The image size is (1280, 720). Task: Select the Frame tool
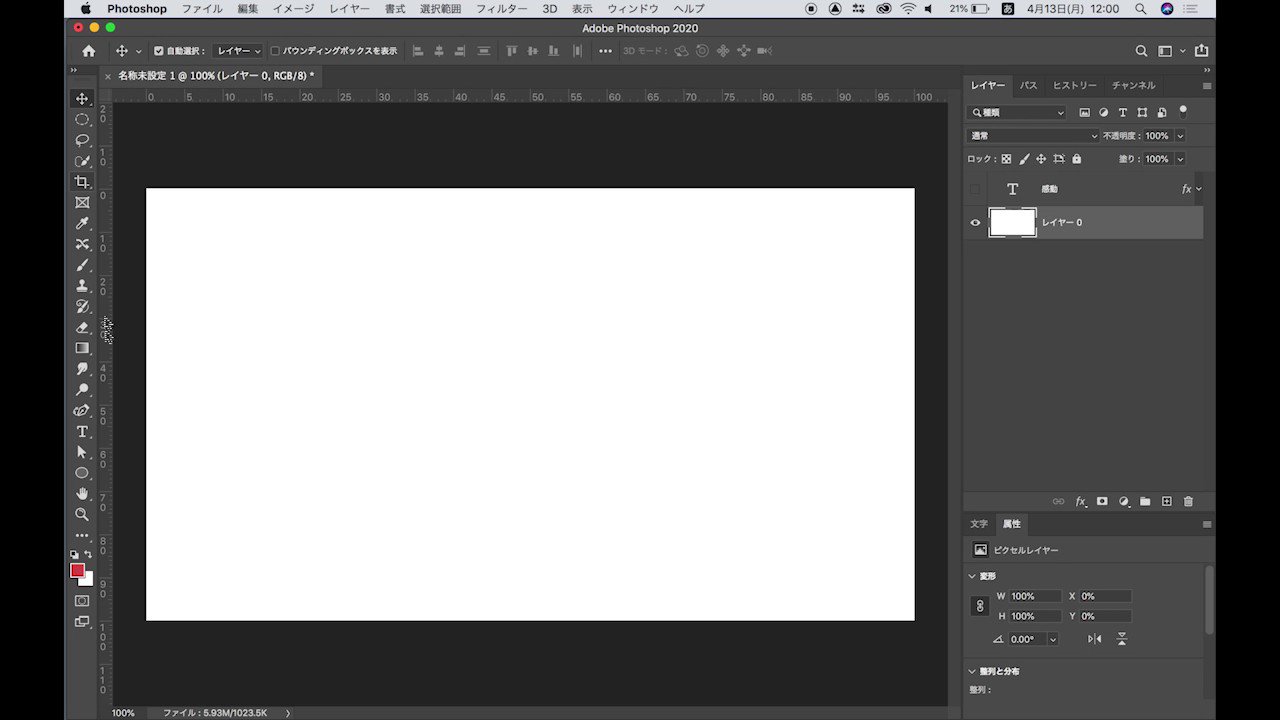coord(82,203)
